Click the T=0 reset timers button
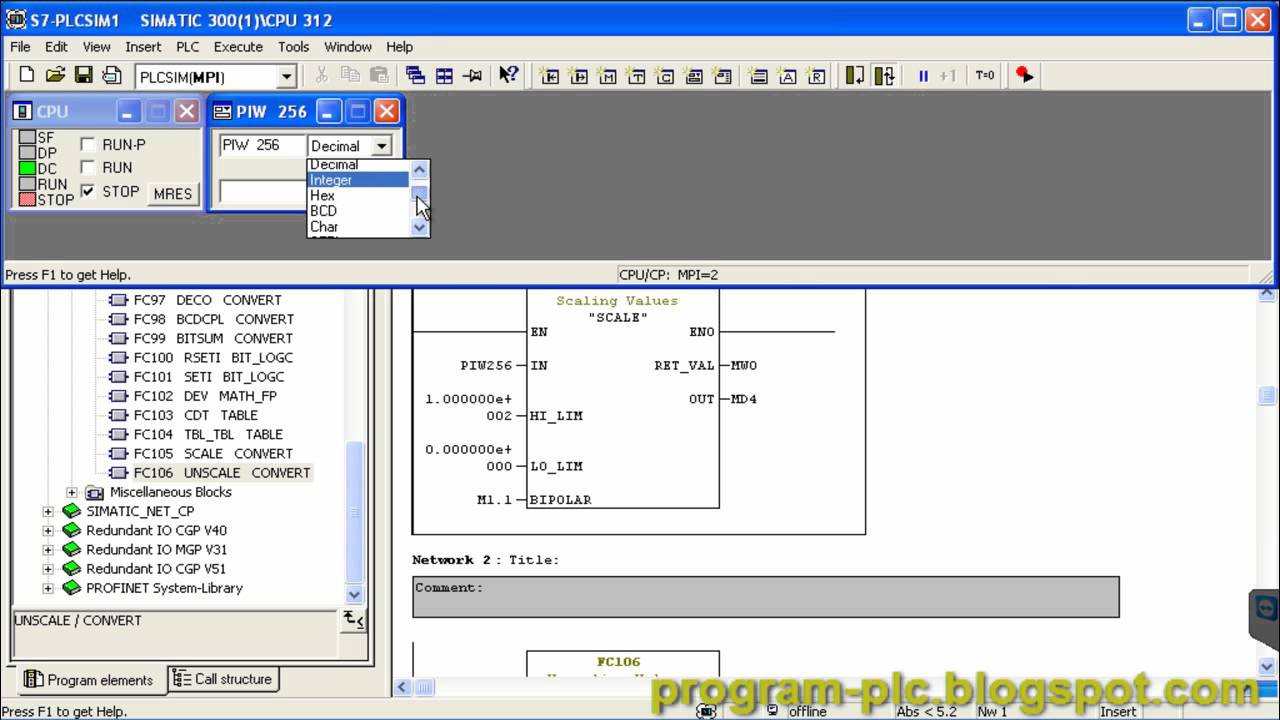The width and height of the screenshot is (1280, 720). [x=985, y=75]
